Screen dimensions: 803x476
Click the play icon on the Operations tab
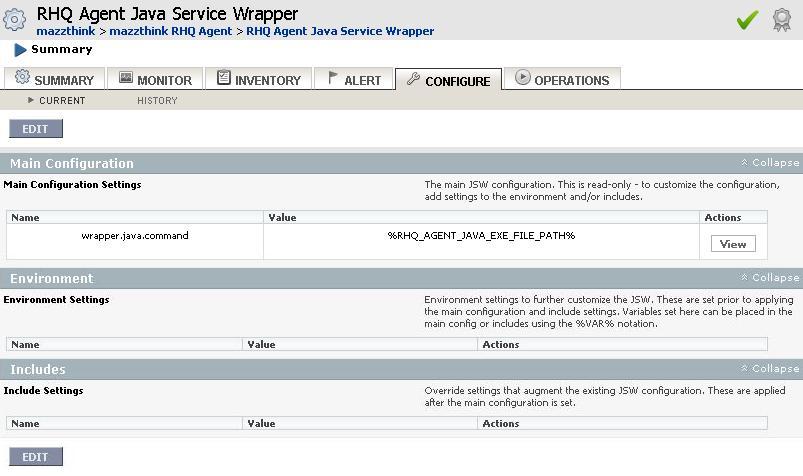tap(523, 78)
